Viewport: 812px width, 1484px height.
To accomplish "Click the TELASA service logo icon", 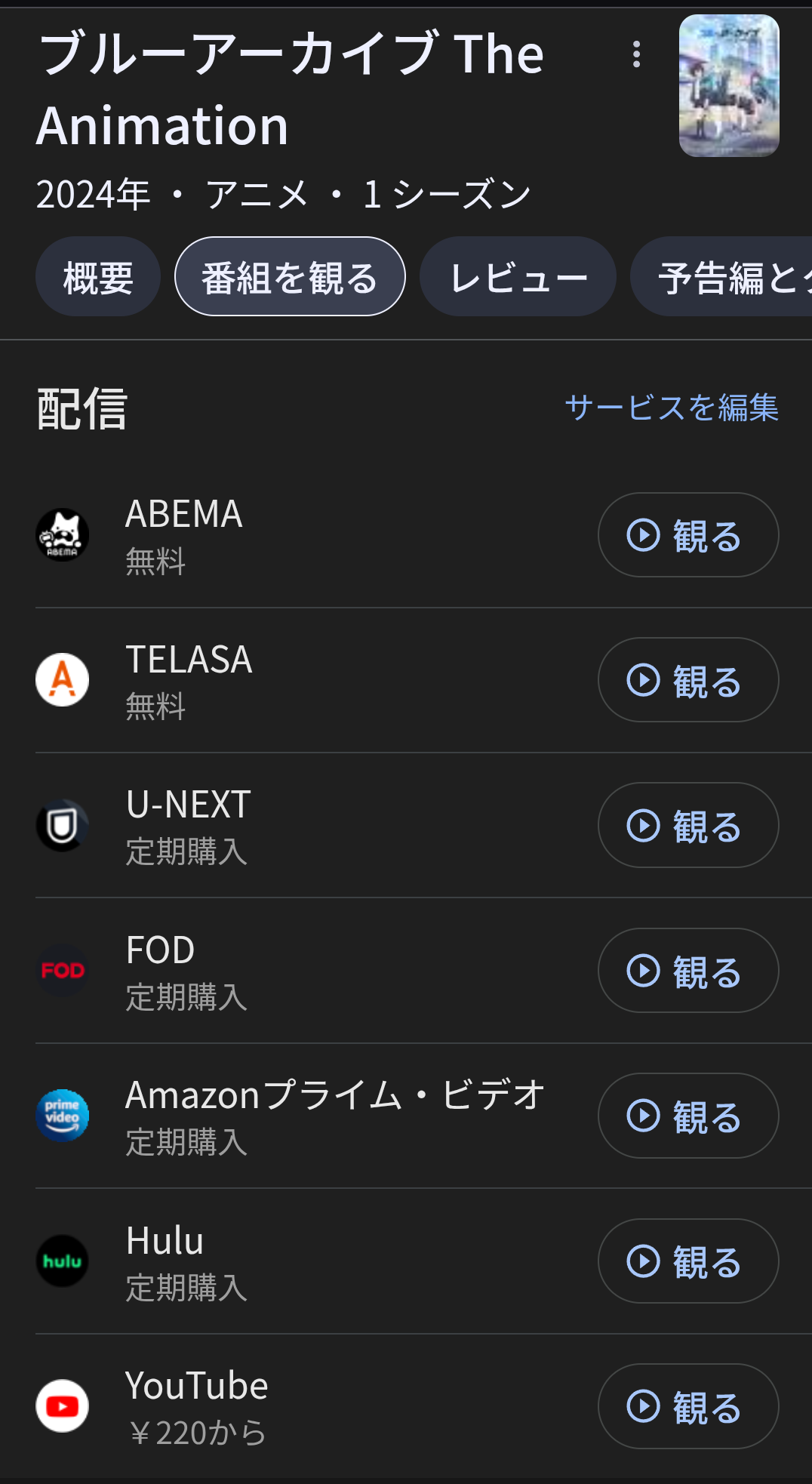I will point(63,679).
